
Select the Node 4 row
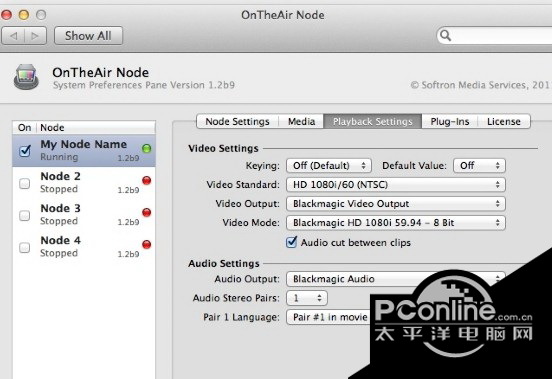[84, 247]
